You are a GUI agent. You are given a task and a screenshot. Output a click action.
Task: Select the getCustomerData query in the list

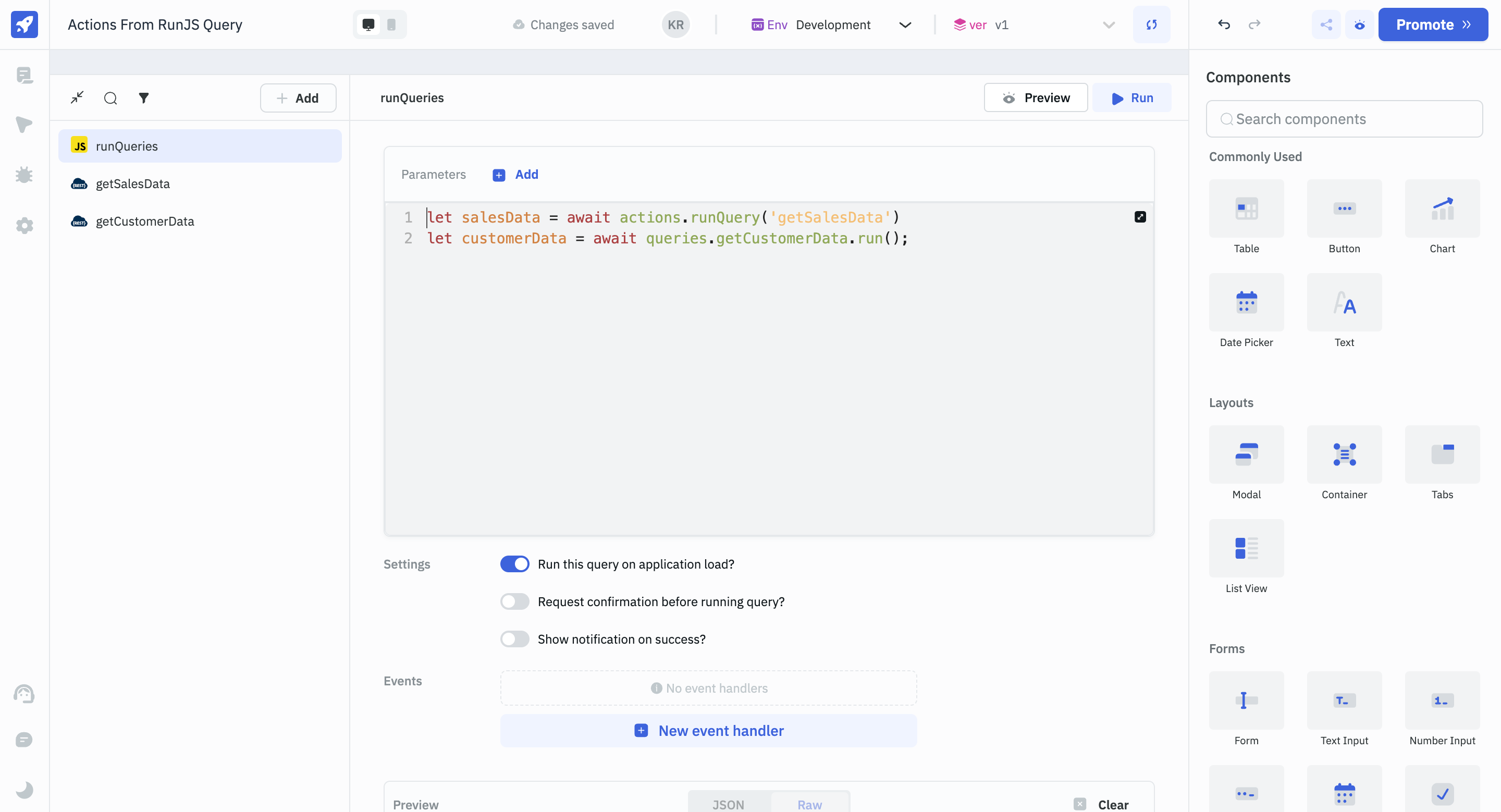pos(144,222)
